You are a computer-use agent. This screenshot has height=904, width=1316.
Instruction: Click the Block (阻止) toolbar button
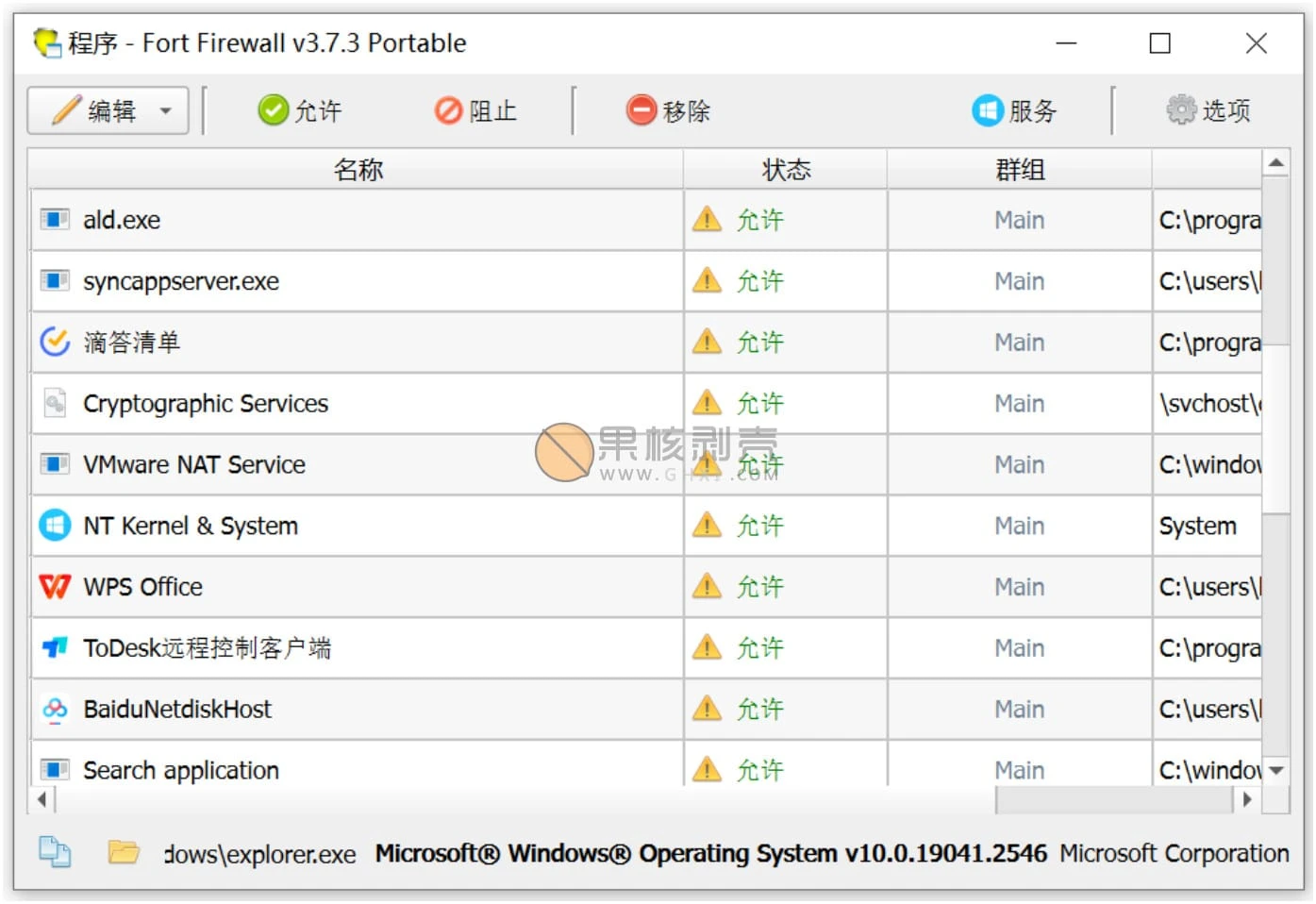click(x=475, y=110)
